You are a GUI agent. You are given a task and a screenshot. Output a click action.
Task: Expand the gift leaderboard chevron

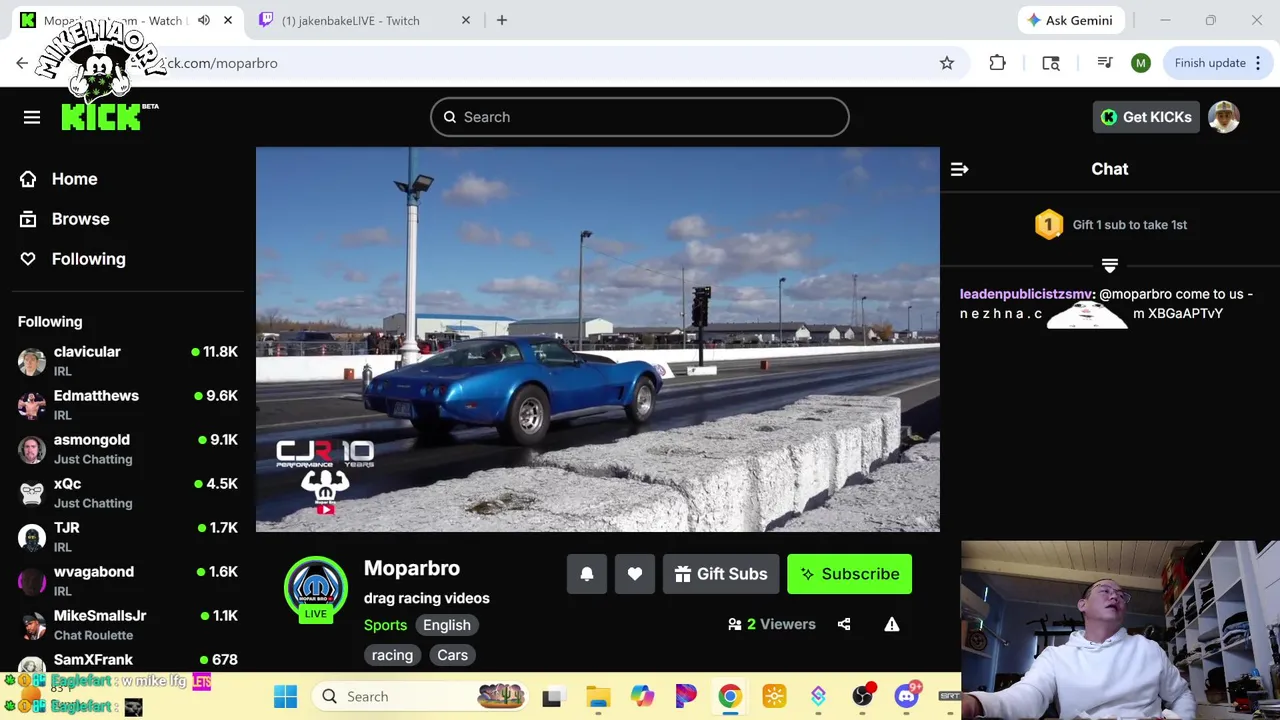click(x=1109, y=265)
